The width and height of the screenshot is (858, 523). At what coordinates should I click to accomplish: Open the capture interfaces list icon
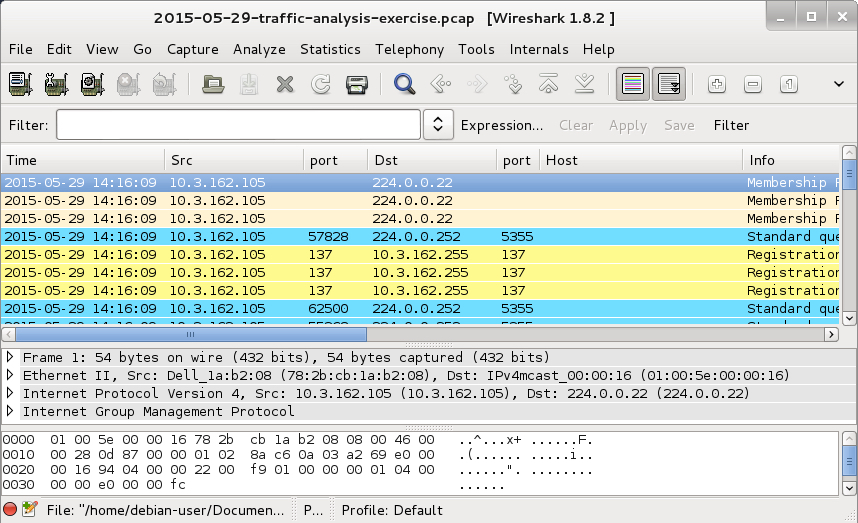tap(21, 84)
